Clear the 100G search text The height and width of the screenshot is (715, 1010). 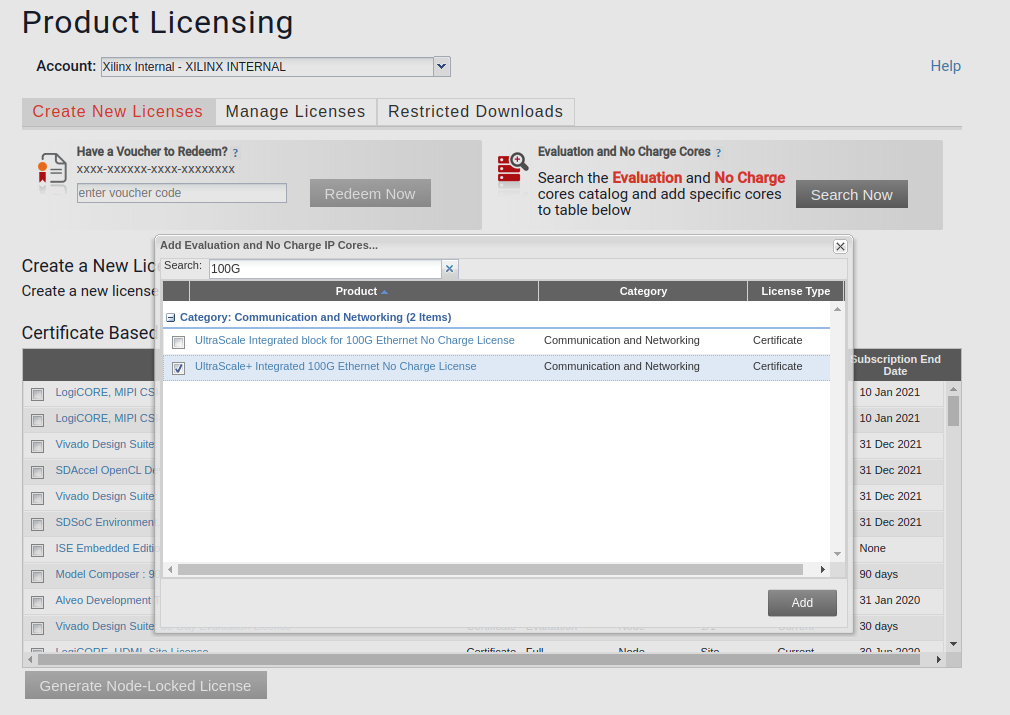pos(450,269)
